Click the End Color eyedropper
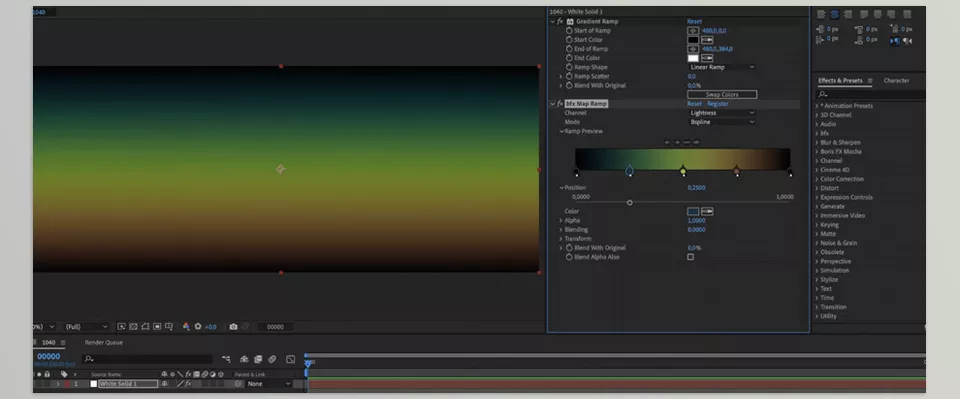960x399 pixels. coord(707,58)
